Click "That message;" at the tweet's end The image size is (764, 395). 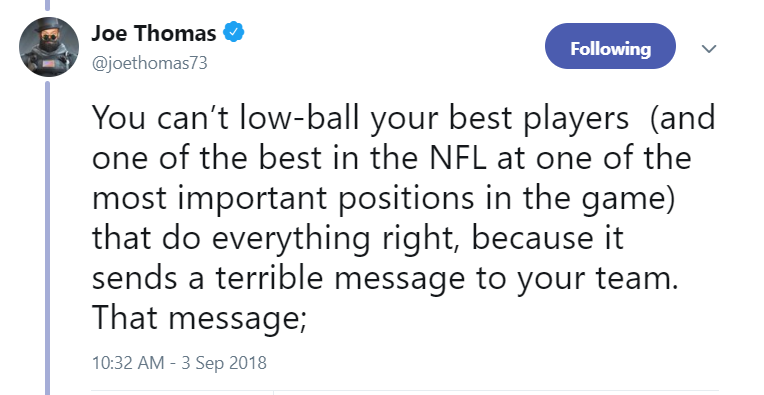(199, 319)
